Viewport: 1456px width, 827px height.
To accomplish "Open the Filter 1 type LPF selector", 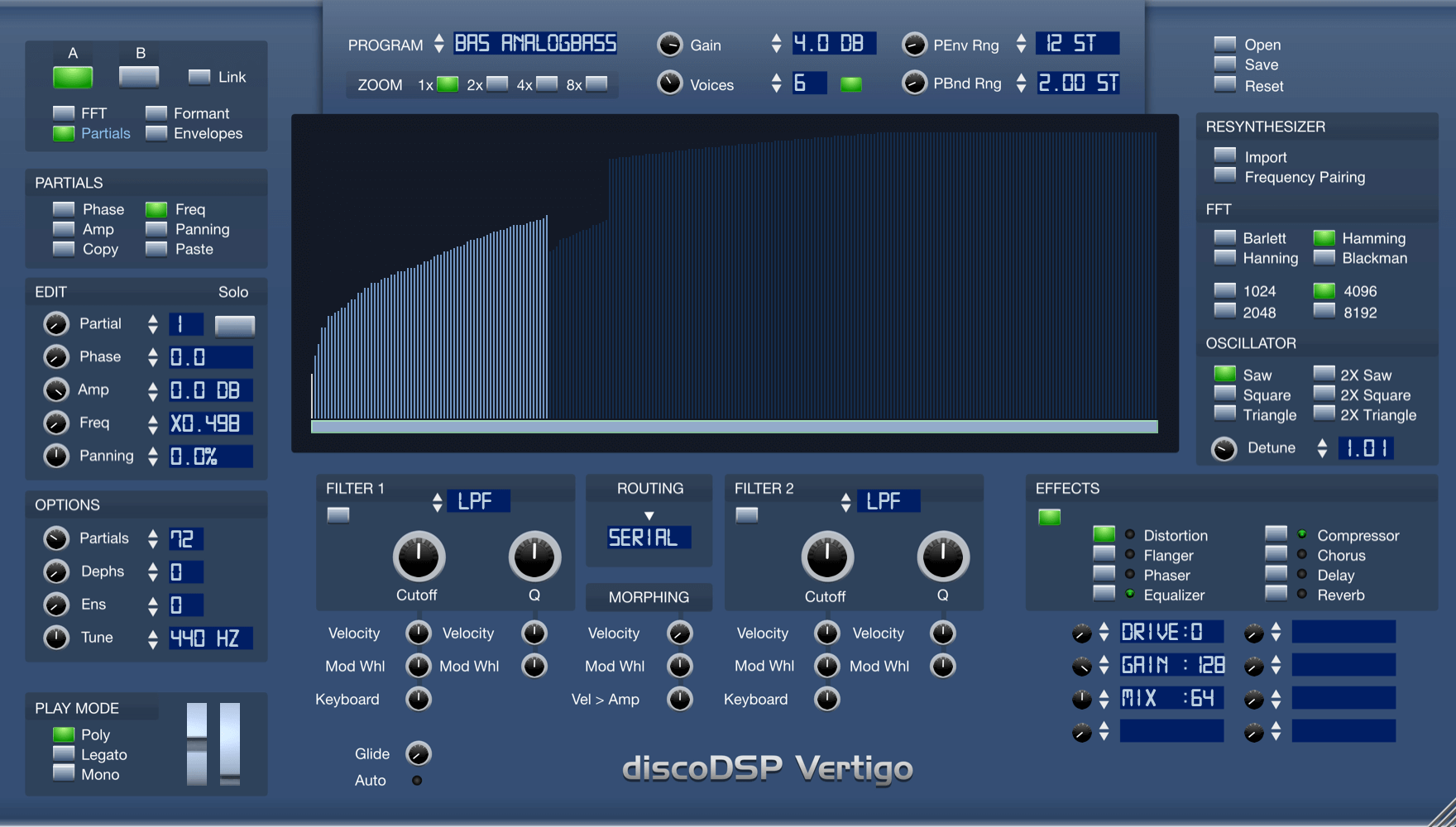I will (x=438, y=502).
